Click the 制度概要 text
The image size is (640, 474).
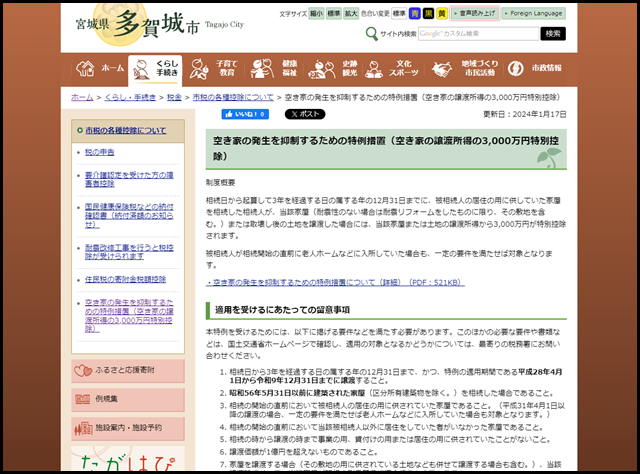click(x=220, y=182)
